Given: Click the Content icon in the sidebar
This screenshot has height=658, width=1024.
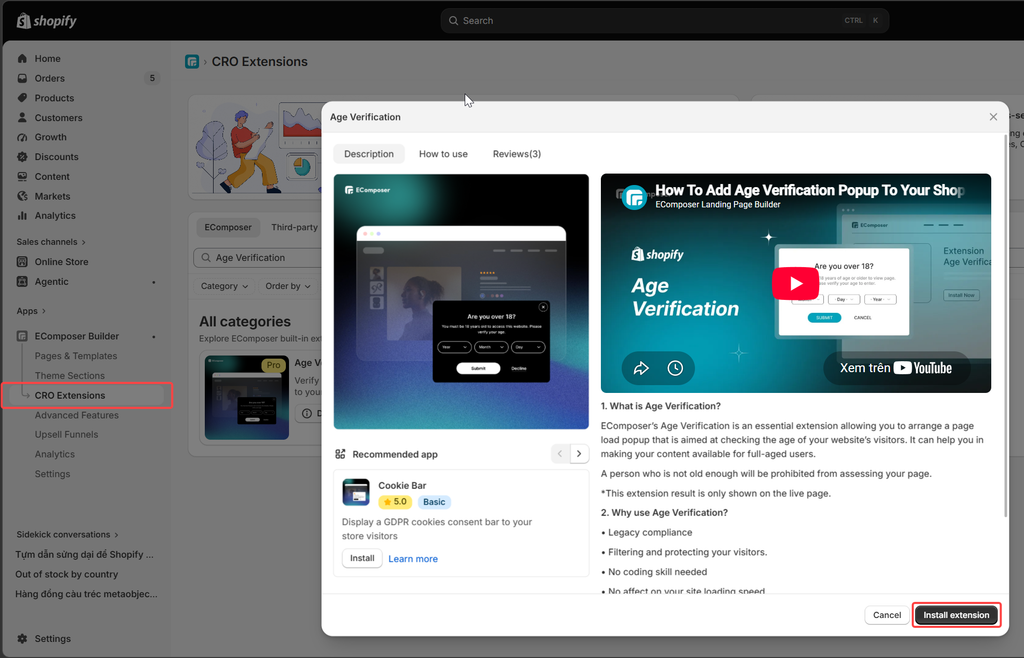Looking at the screenshot, I should click(22, 176).
